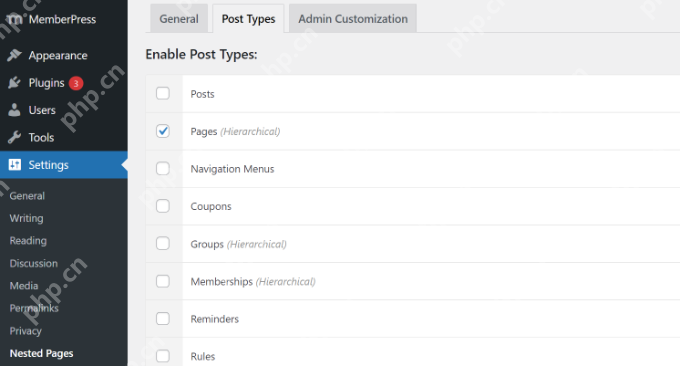Open the Admin Customization tab
Screen dimensions: 680x366
click(x=353, y=19)
